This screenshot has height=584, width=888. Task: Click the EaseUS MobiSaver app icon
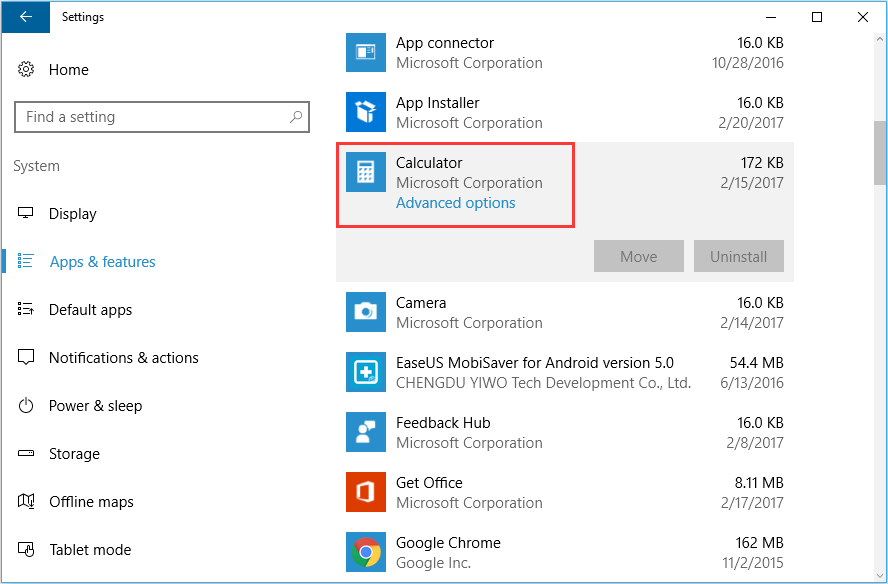366,372
